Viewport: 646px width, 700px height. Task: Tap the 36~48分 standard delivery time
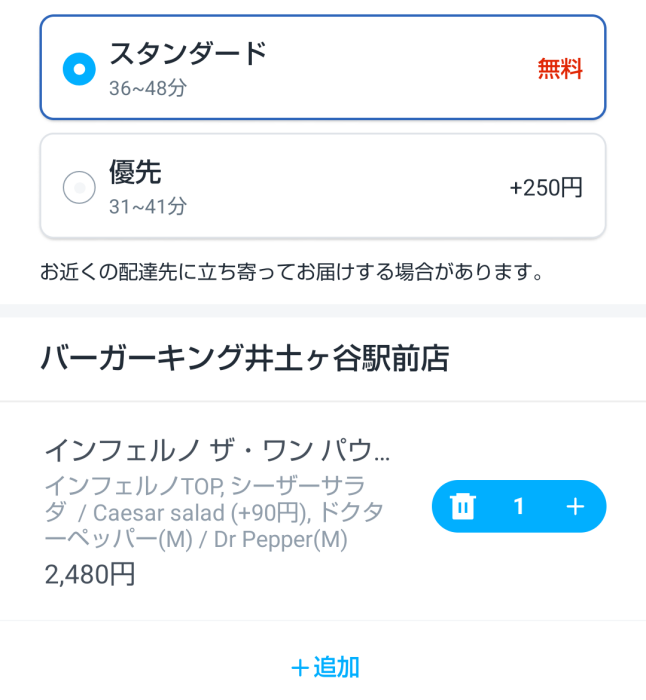(148, 88)
